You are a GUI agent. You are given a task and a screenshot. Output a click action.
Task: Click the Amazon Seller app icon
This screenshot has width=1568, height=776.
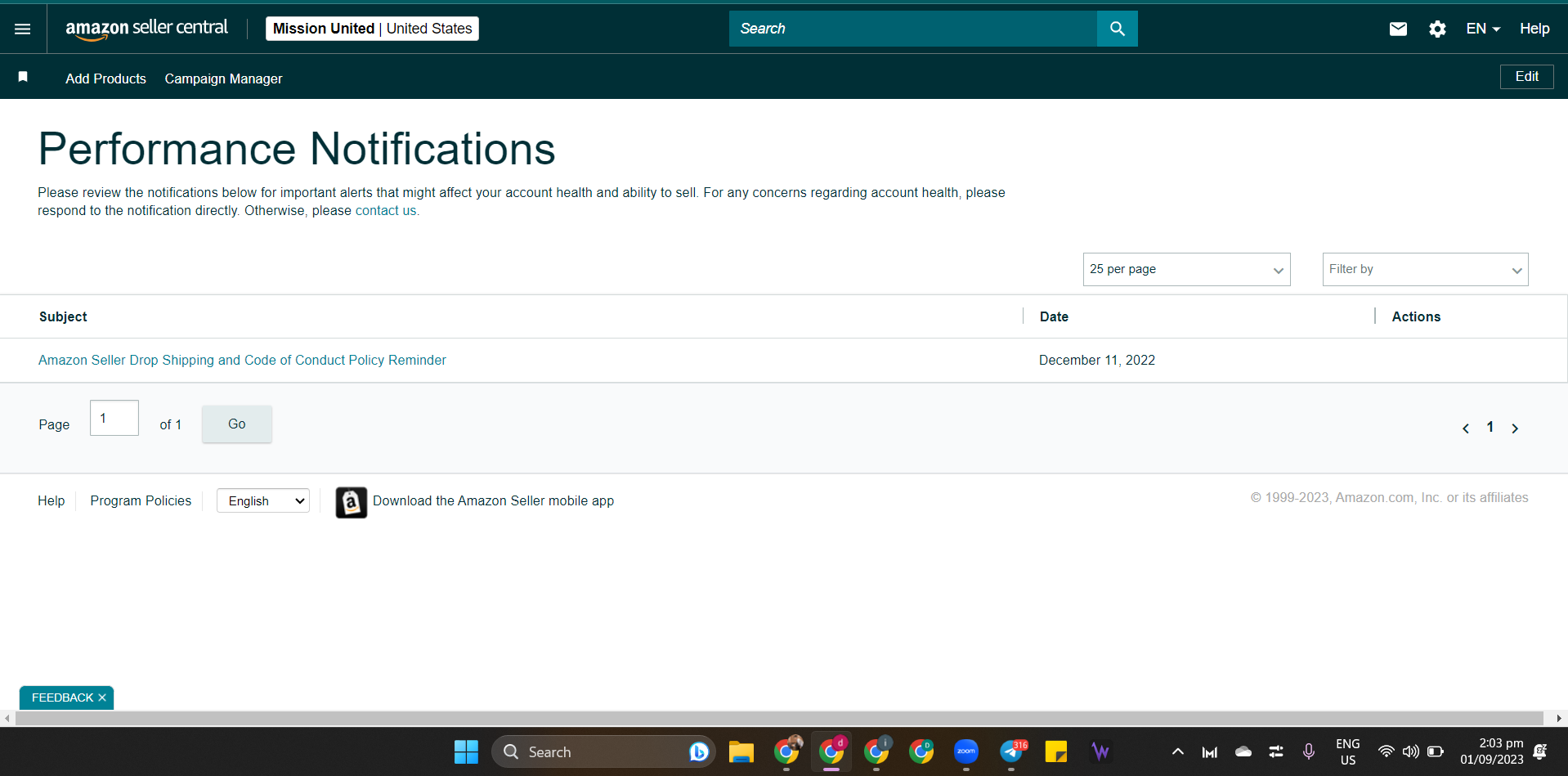click(x=351, y=502)
